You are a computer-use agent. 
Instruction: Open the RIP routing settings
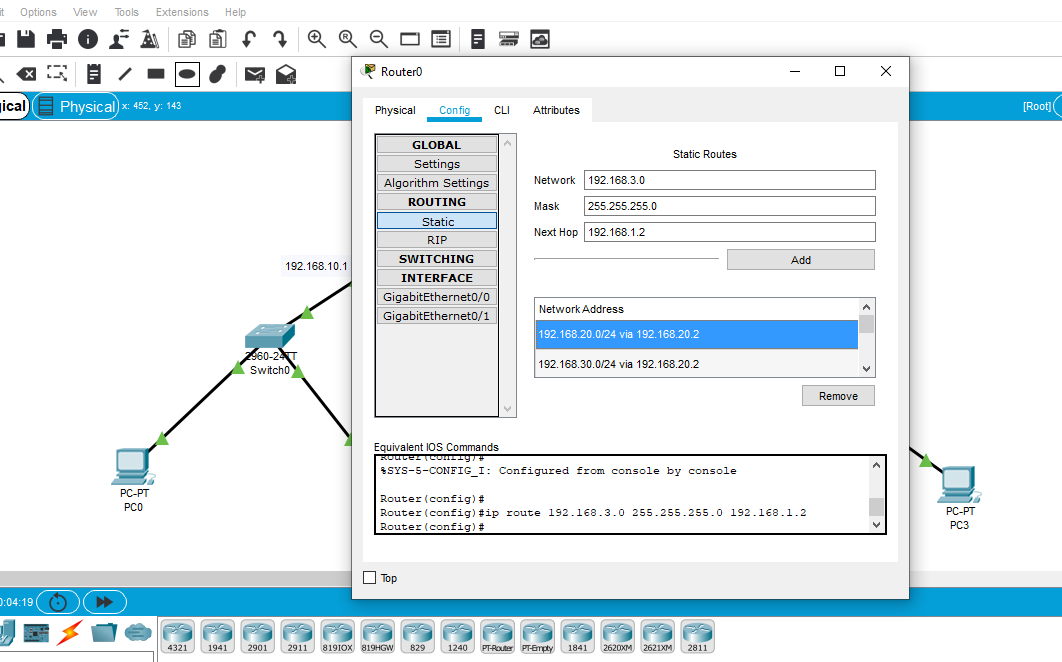437,239
